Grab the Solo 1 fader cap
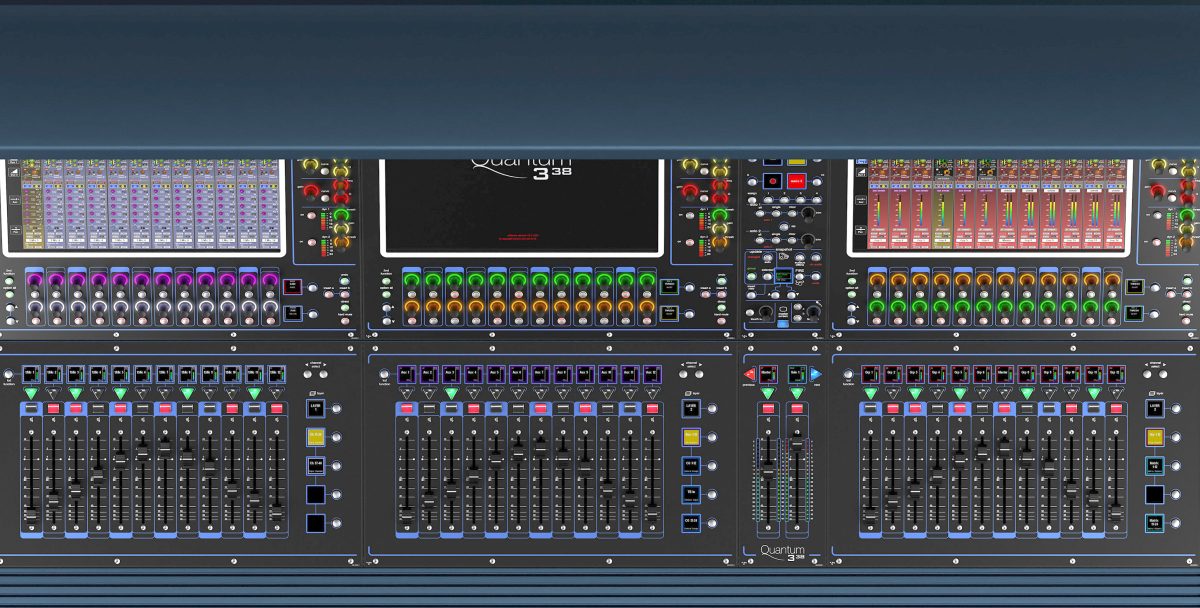Viewport: 1200px width, 608px height. tap(797, 442)
